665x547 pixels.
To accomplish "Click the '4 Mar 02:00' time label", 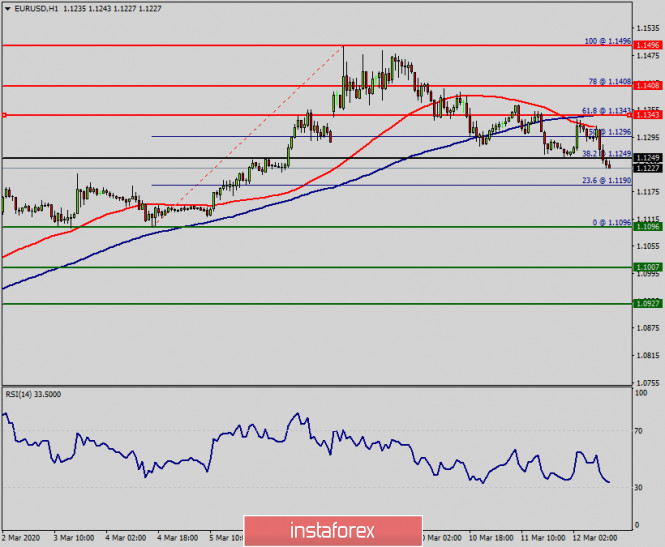I will pos(126,538).
